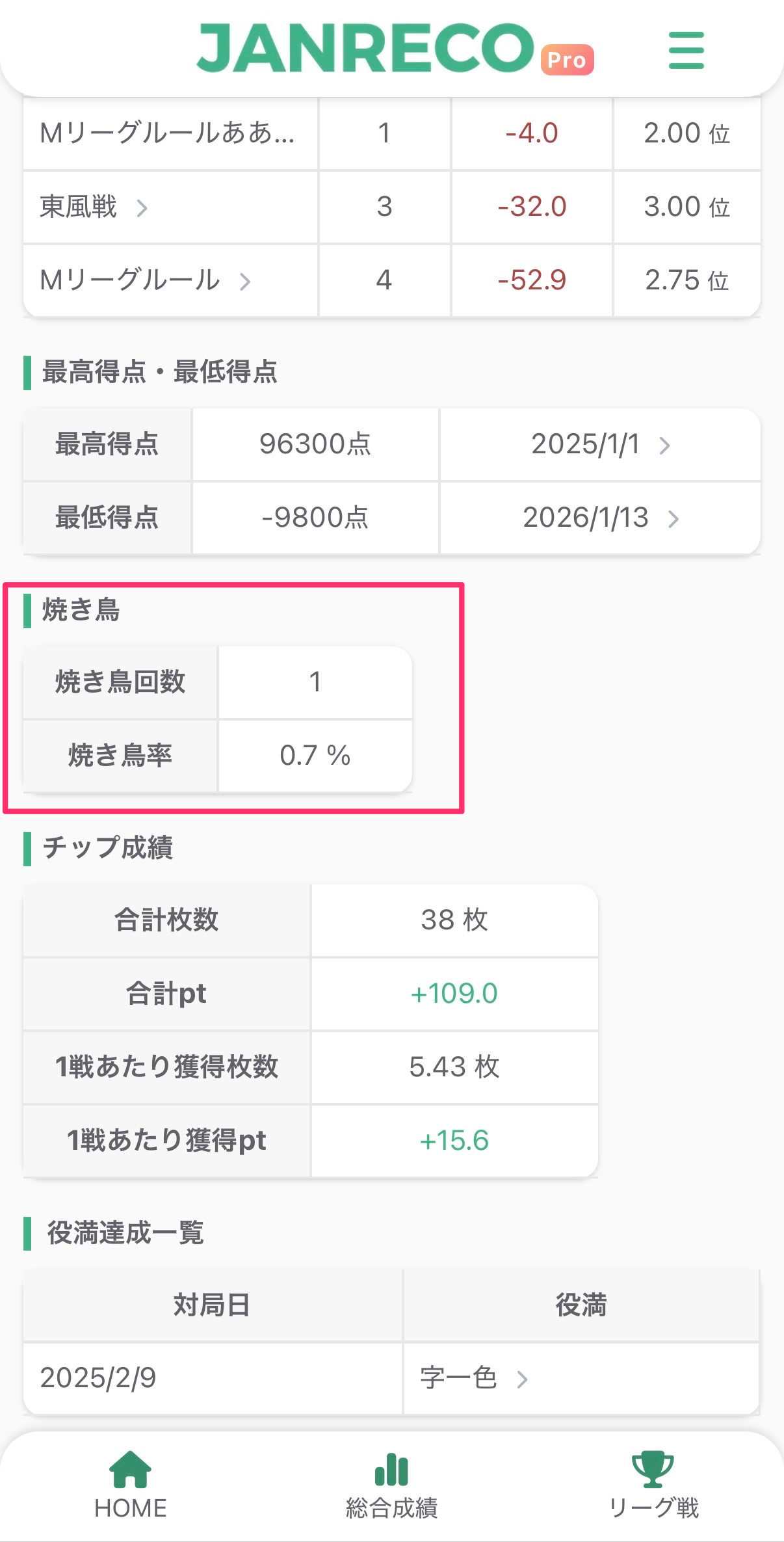The height and width of the screenshot is (1542, 784).
Task: Expand the Mリーグルール row chevron
Action: coord(245,282)
